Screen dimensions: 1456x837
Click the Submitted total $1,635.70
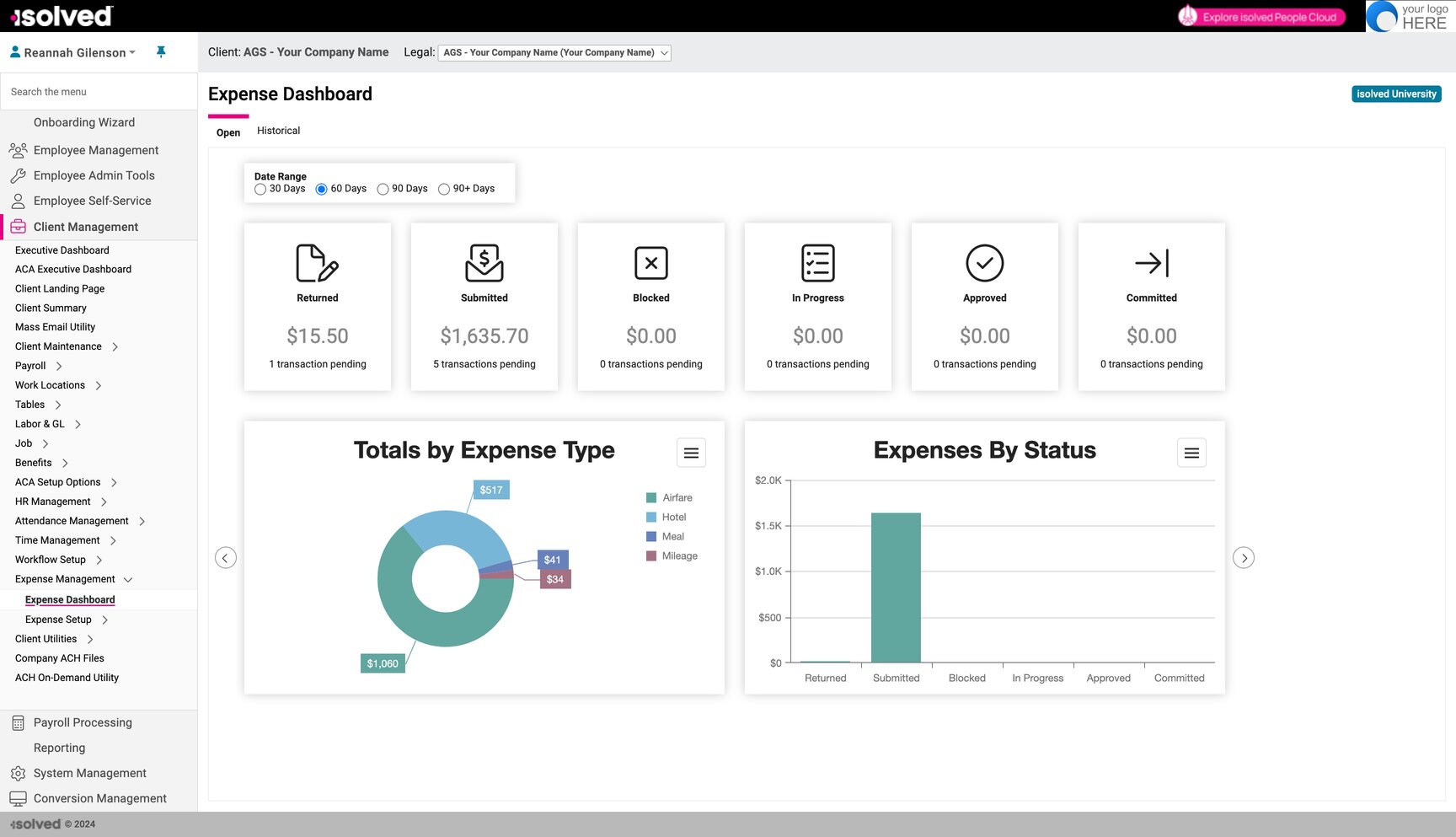tap(484, 336)
